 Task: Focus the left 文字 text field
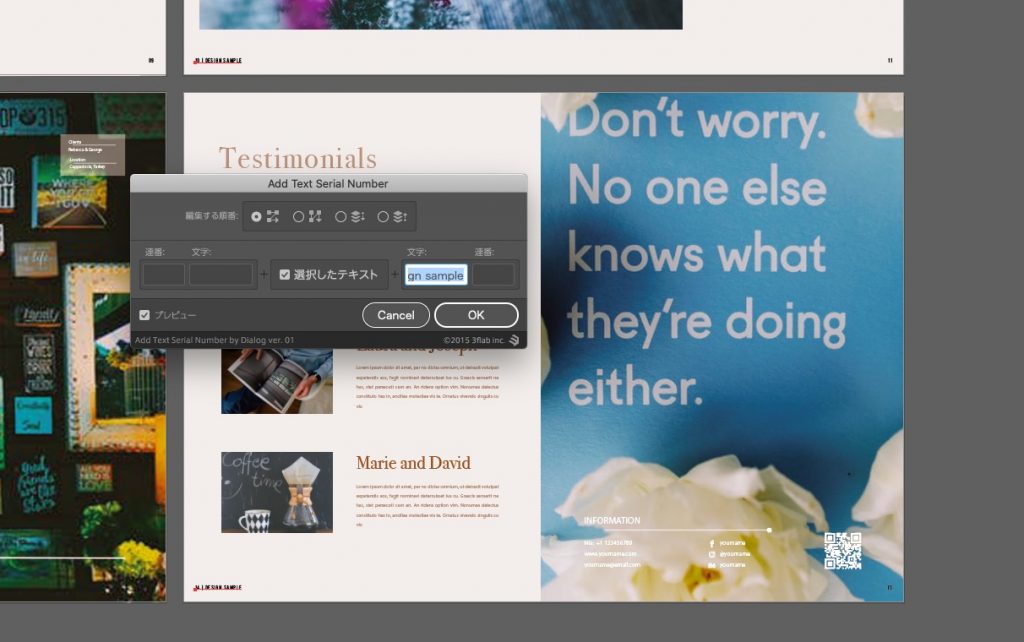221,274
